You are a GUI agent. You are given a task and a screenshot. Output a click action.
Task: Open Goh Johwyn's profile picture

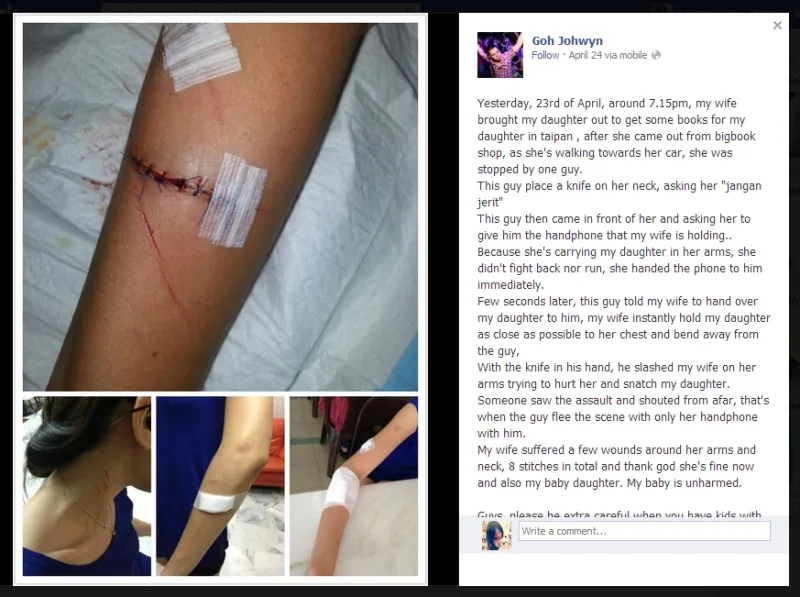point(500,55)
